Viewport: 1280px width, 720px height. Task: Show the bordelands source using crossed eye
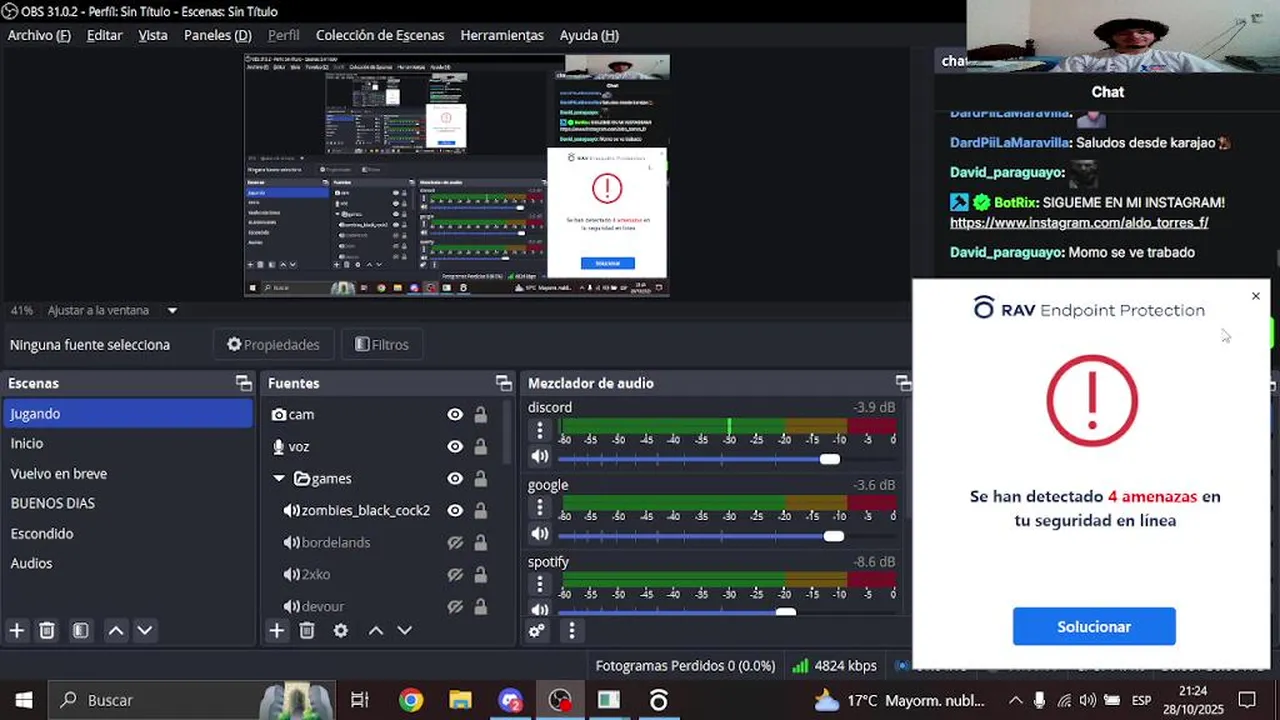pos(455,542)
